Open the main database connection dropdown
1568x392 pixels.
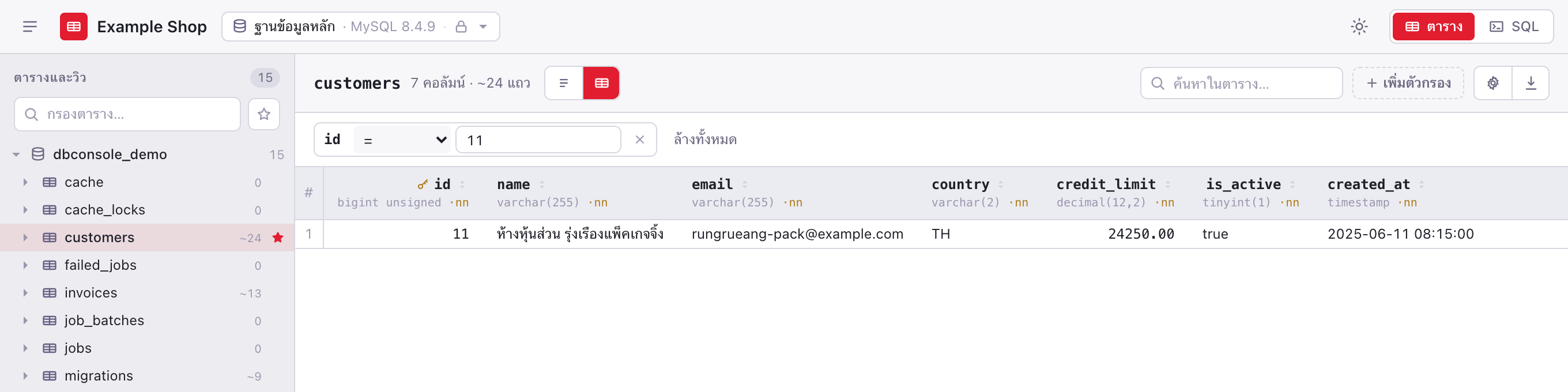pos(360,27)
